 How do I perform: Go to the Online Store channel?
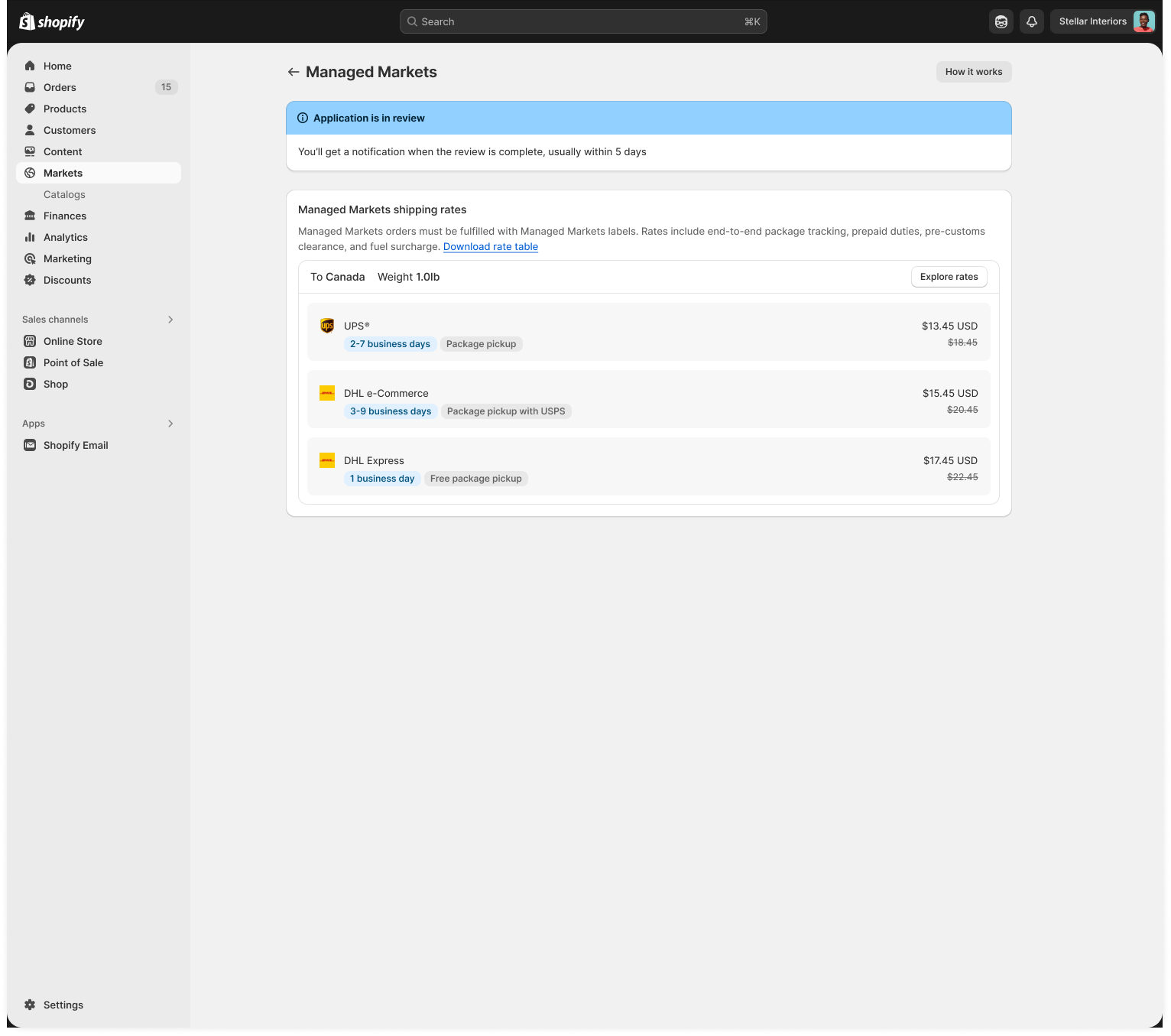73,341
